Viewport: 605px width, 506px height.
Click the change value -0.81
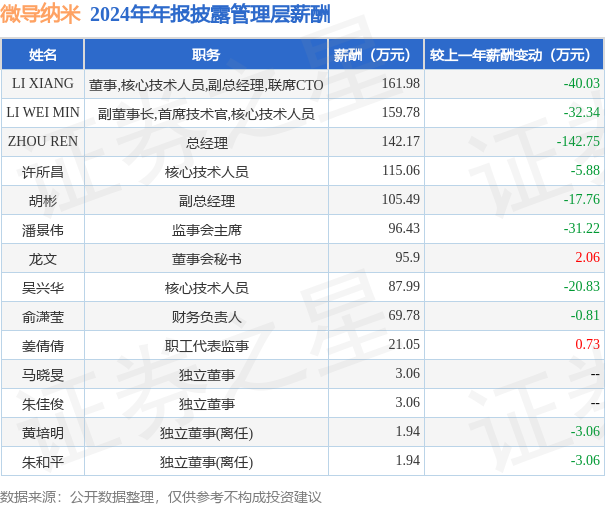click(x=585, y=315)
